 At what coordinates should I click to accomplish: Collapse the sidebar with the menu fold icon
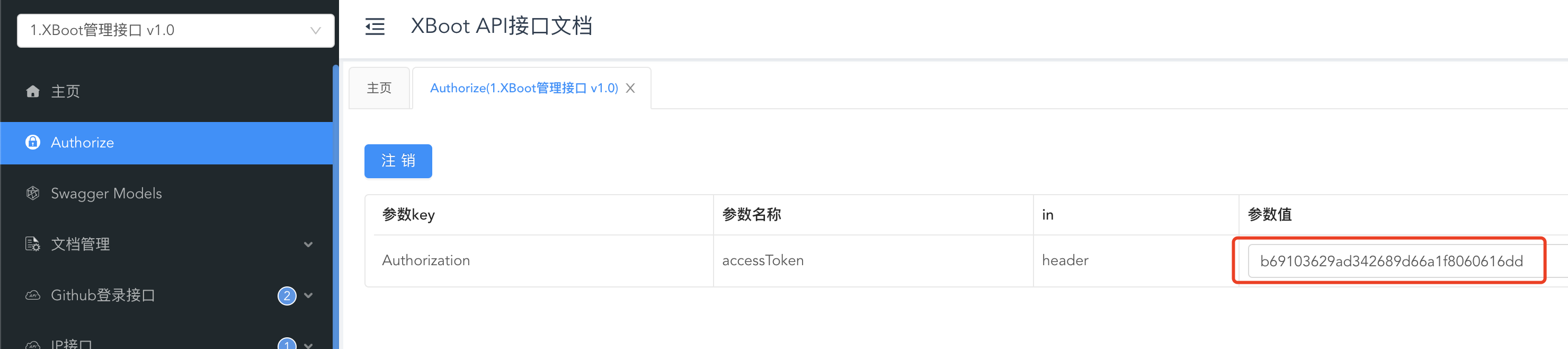tap(375, 27)
